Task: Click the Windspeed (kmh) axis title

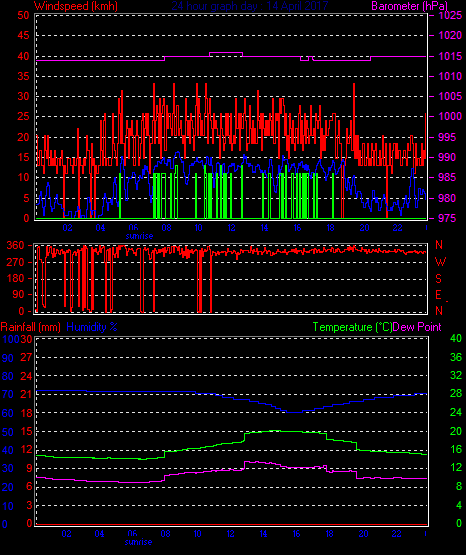Action: click(x=76, y=6)
